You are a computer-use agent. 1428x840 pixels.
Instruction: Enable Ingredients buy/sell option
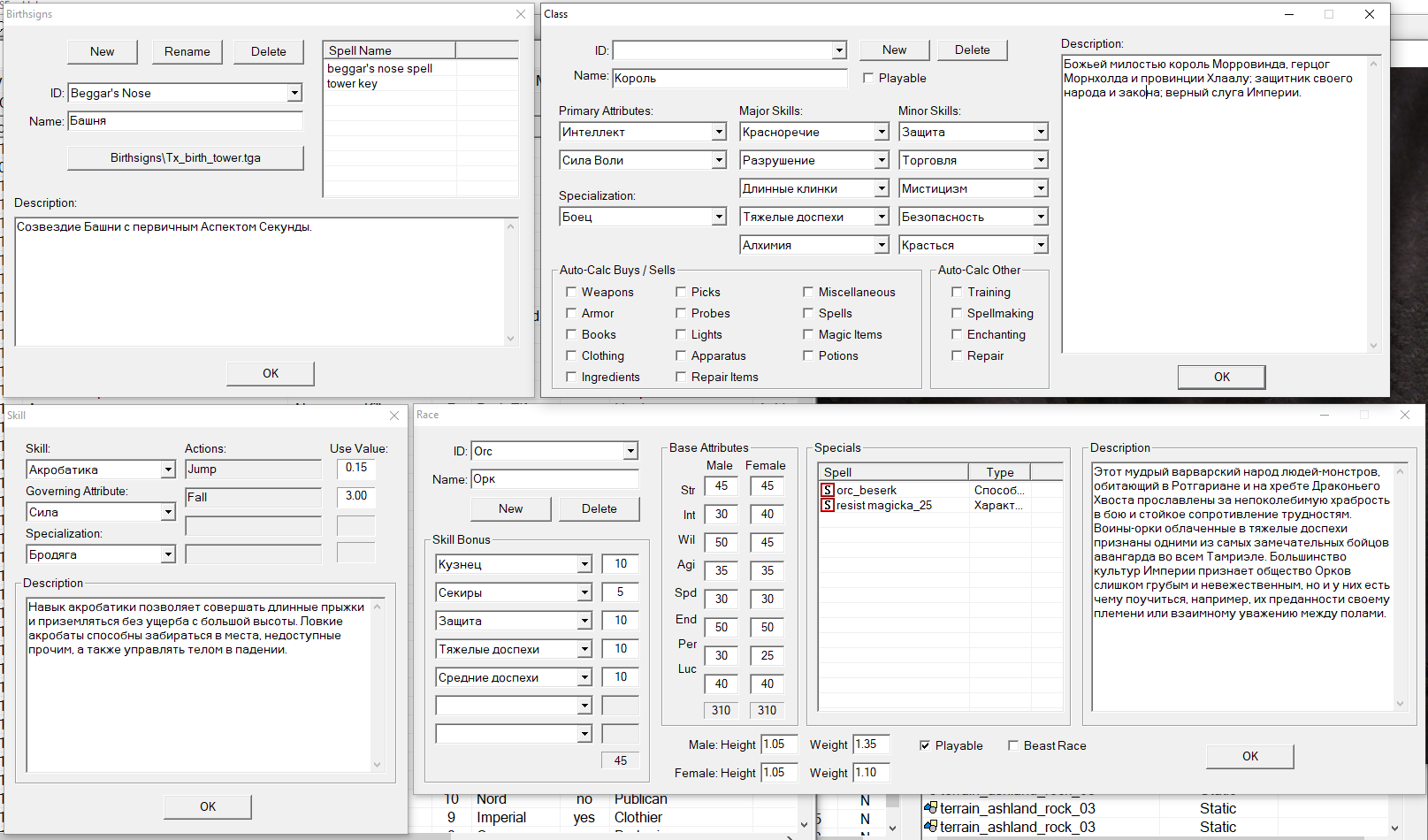pyautogui.click(x=571, y=377)
